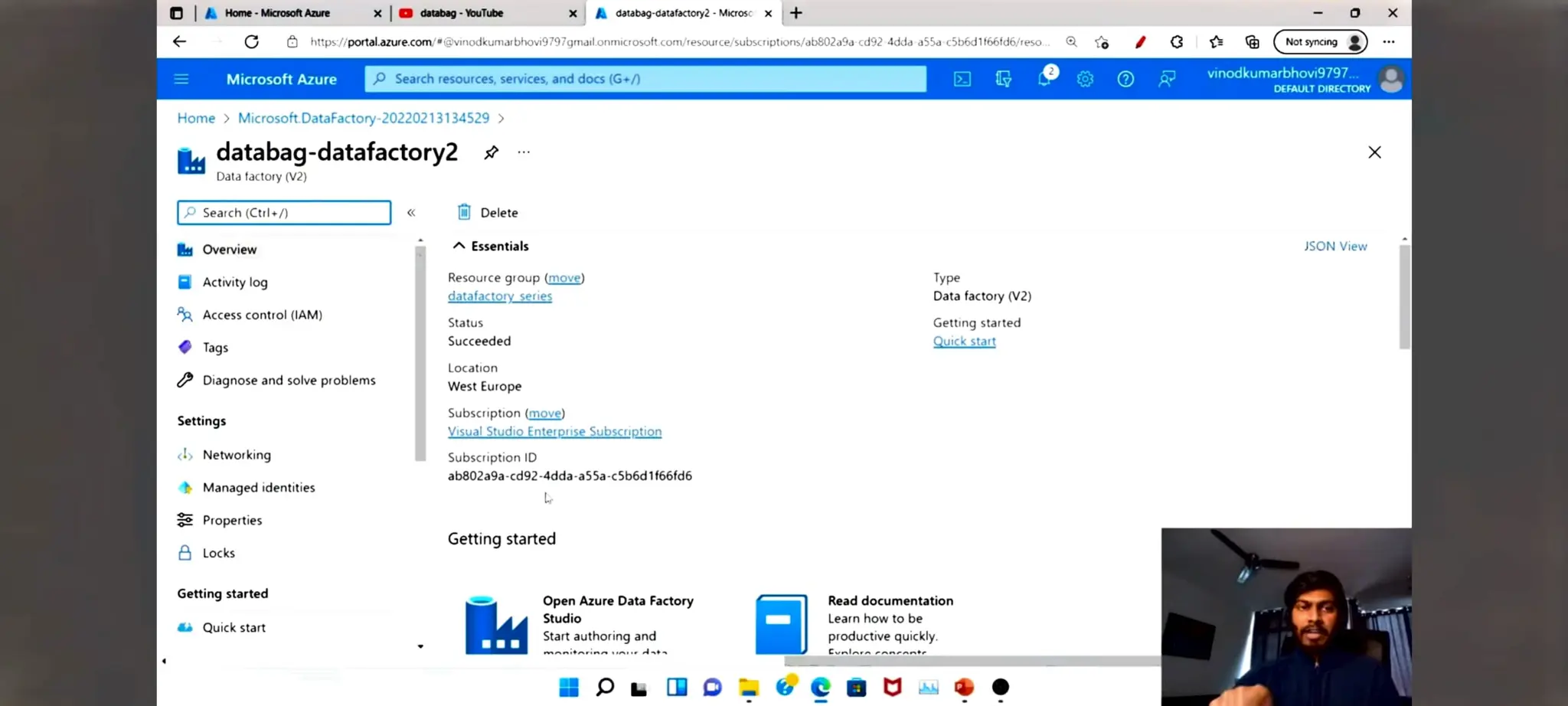Open the notifications bell
1568x706 pixels.
tap(1045, 78)
